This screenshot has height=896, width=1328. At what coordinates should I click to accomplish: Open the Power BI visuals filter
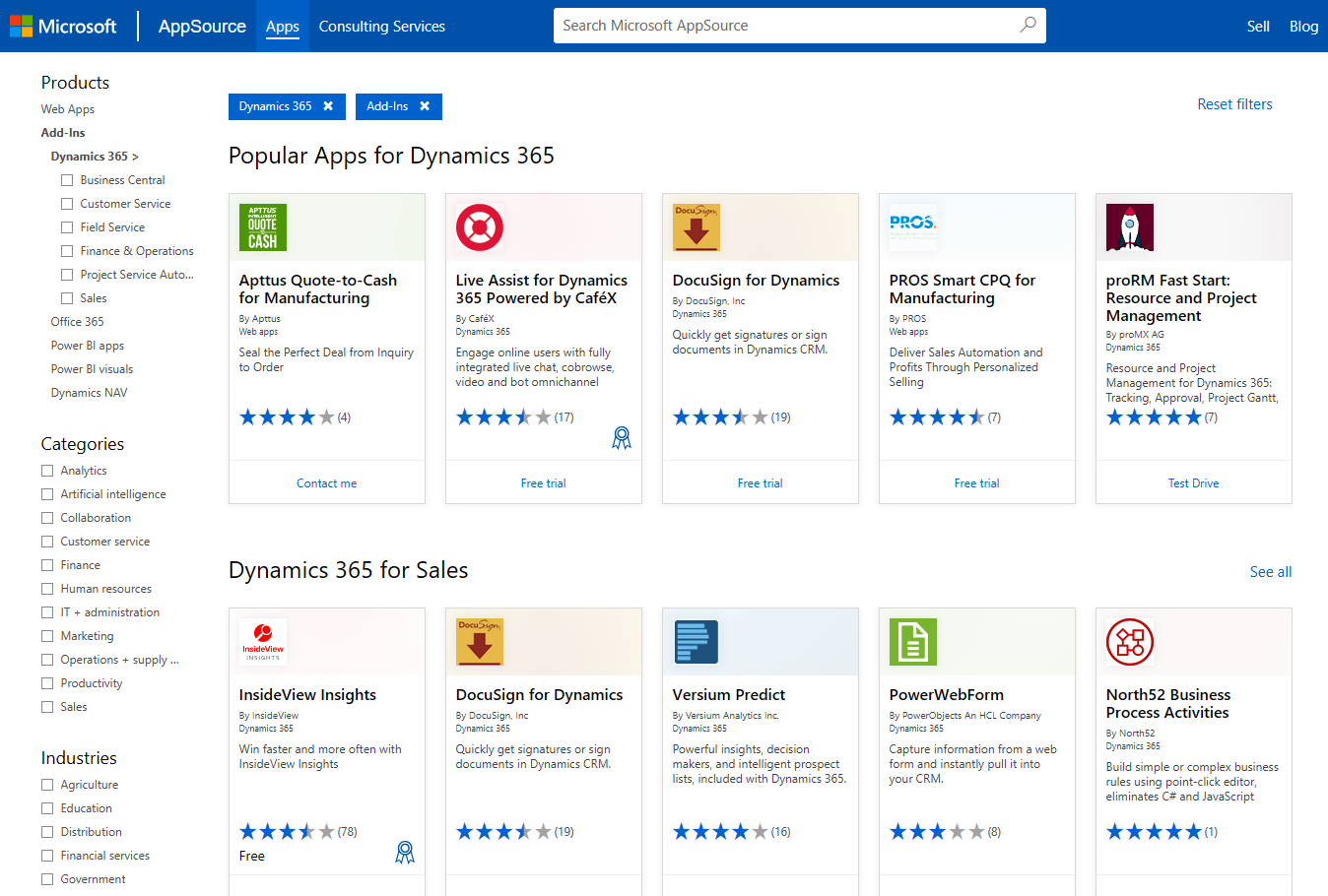pyautogui.click(x=92, y=369)
